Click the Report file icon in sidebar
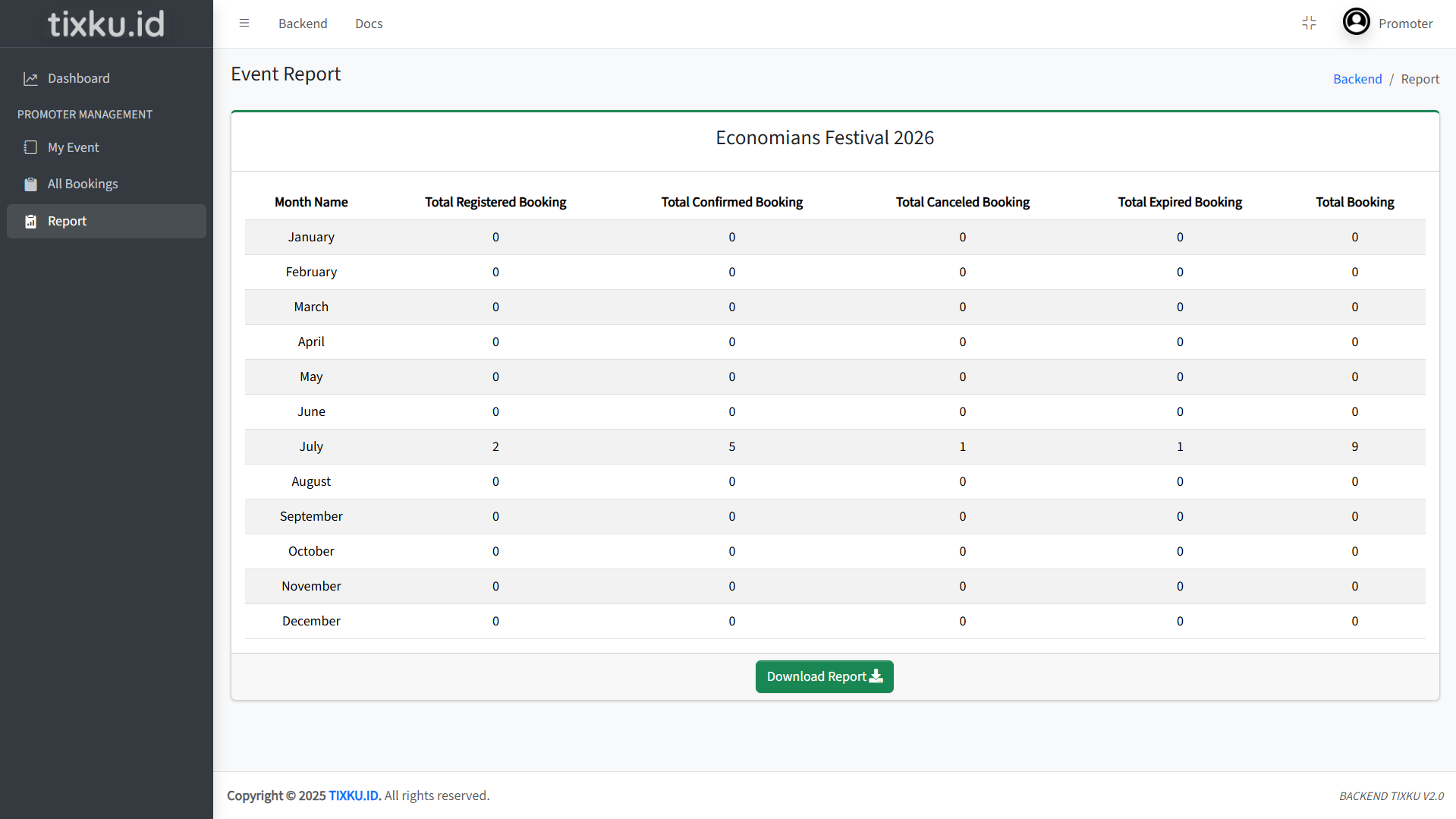Image resolution: width=1456 pixels, height=819 pixels. coord(30,222)
